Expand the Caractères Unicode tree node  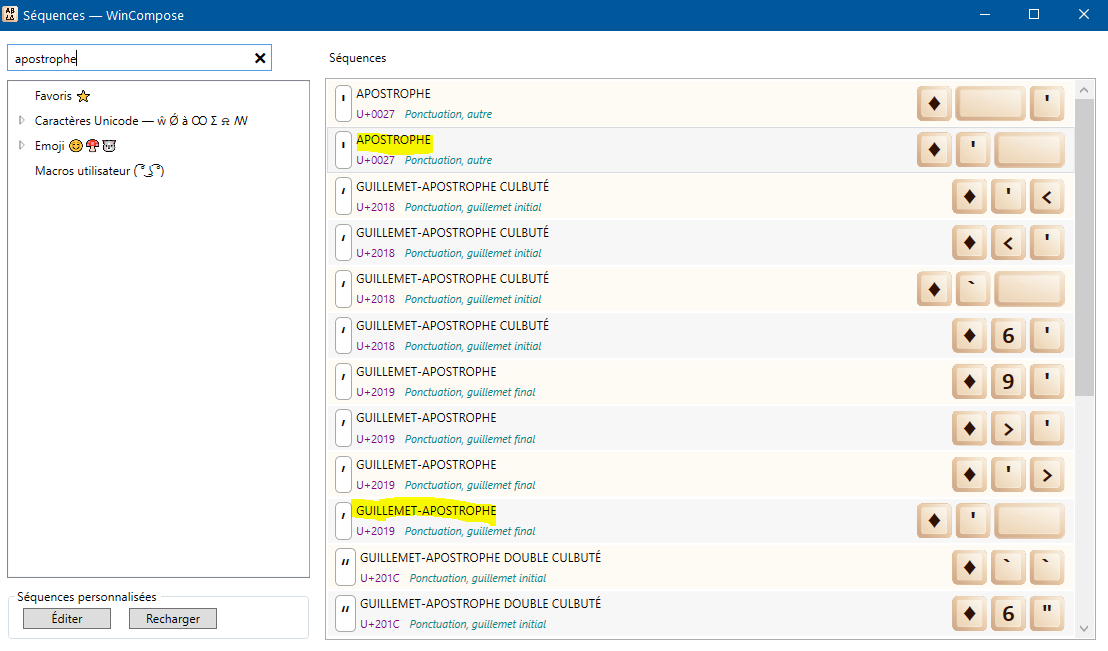(x=22, y=120)
